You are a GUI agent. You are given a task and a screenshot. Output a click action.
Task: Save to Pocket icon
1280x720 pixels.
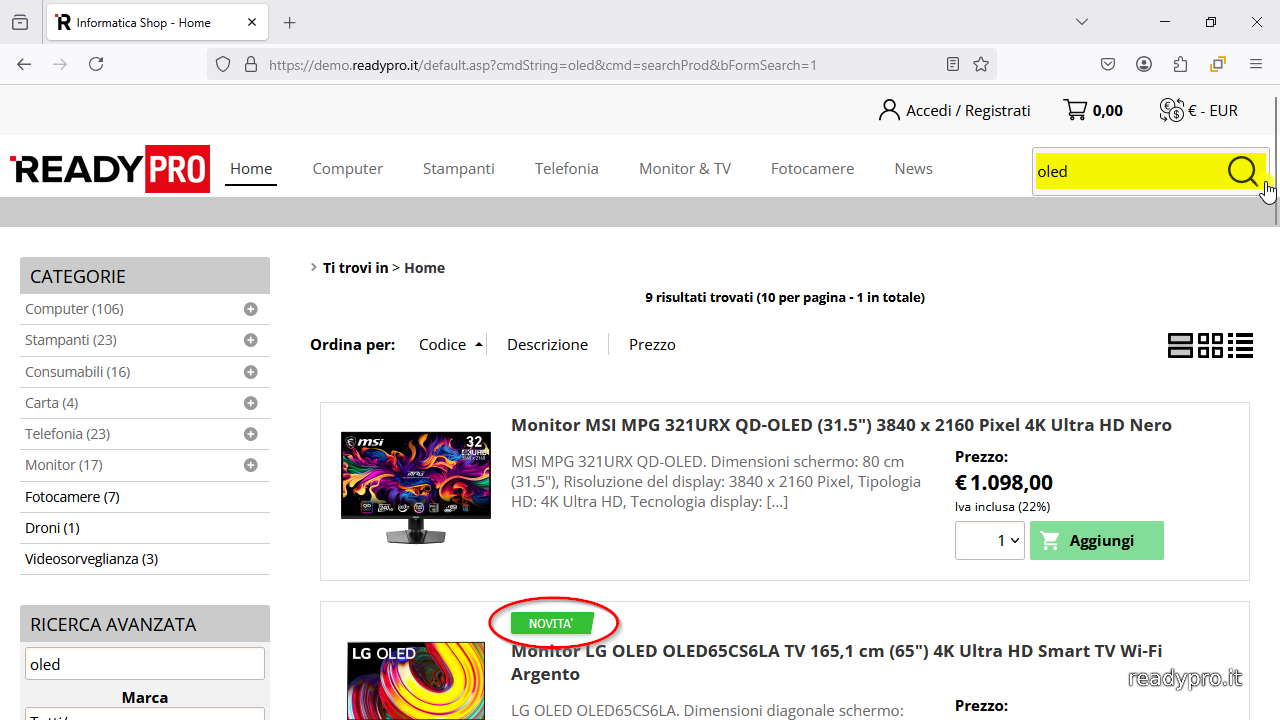(1108, 64)
